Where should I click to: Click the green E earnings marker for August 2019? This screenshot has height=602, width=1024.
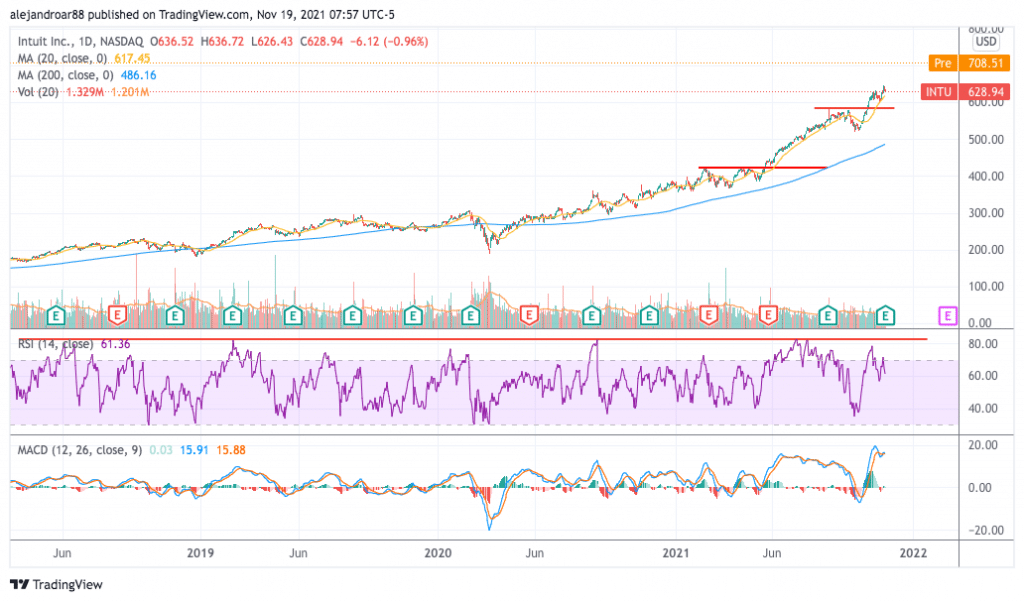(x=353, y=316)
